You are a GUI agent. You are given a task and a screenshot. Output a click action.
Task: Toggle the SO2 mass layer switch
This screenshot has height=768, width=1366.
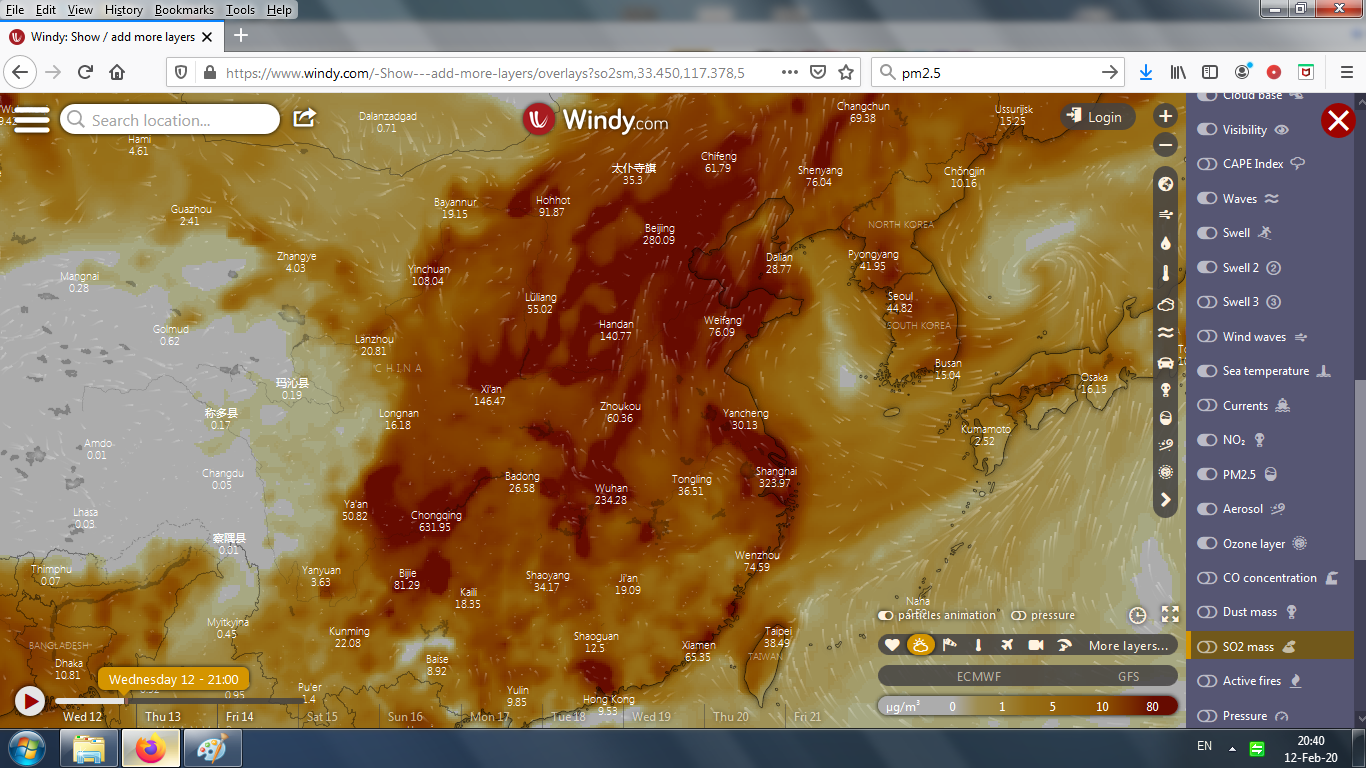click(x=1206, y=647)
